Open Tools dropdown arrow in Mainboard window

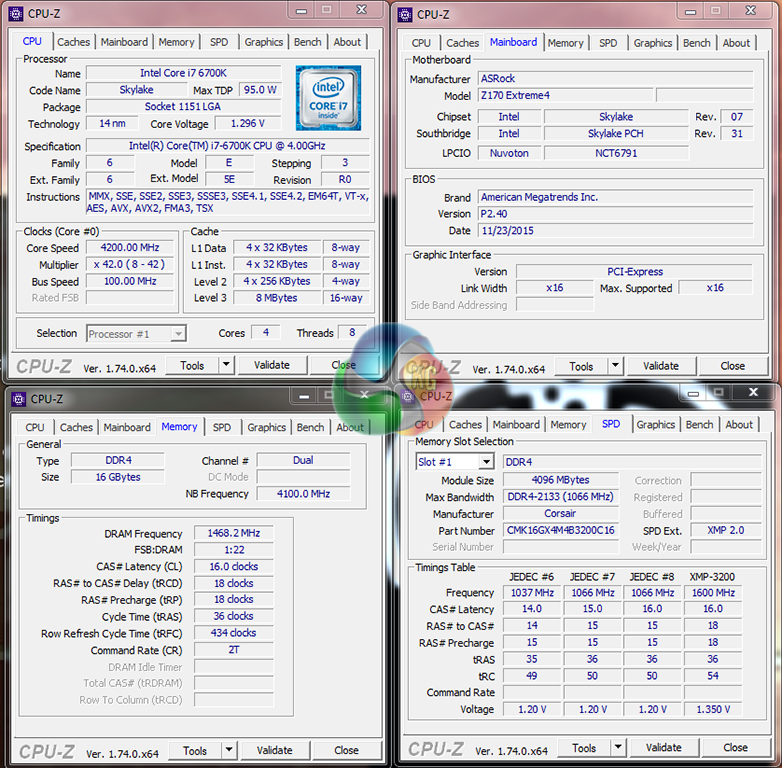615,367
